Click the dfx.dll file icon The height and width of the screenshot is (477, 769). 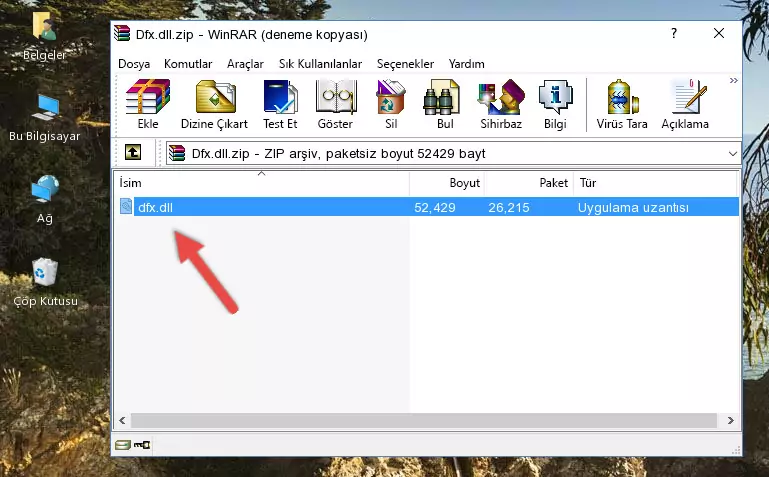coord(126,206)
